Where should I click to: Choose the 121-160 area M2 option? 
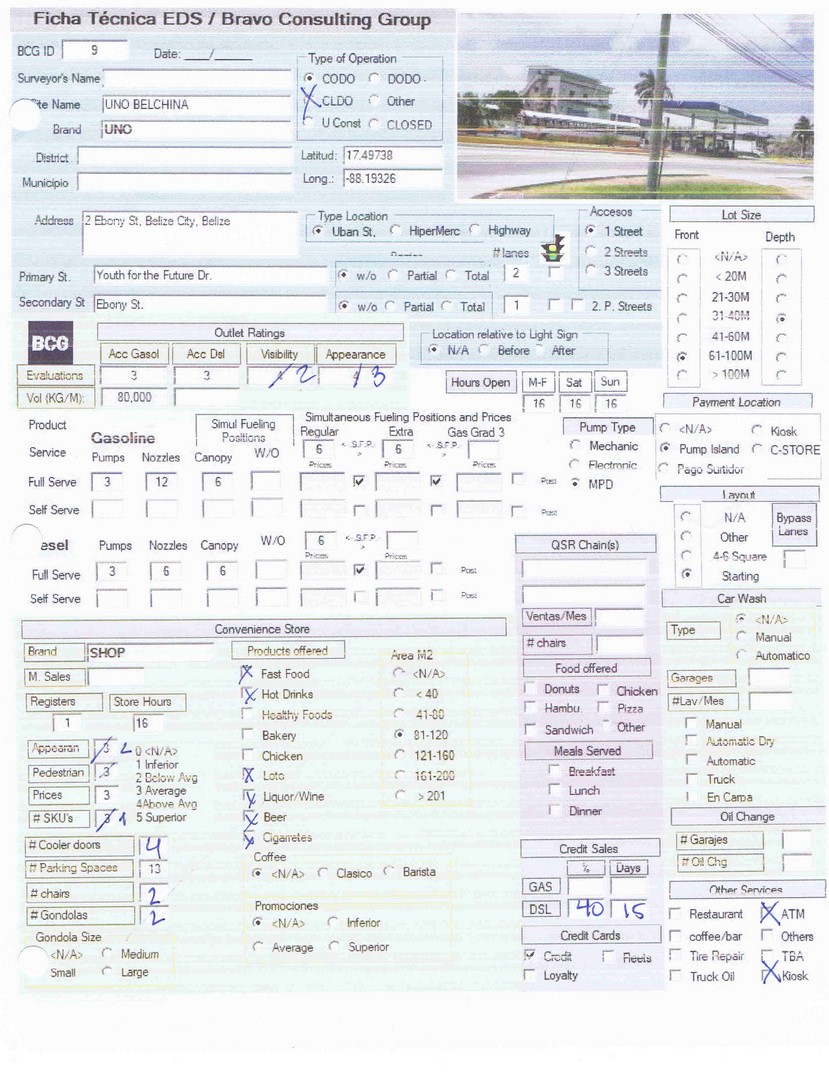coord(399,755)
